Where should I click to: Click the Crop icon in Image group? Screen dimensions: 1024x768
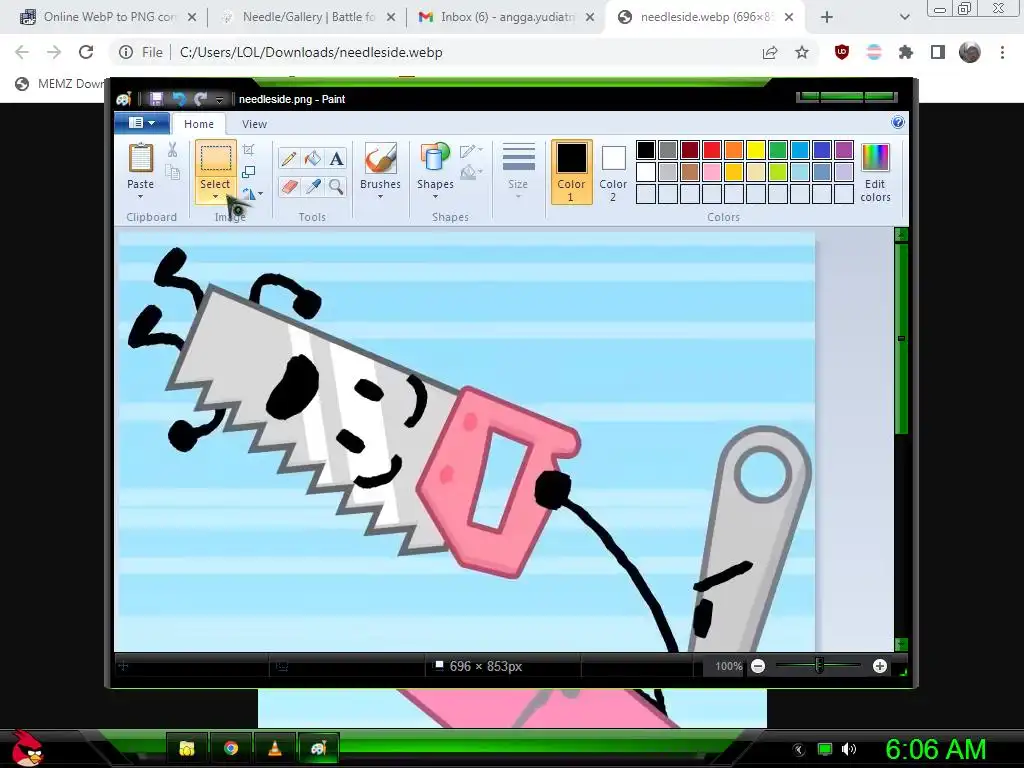click(248, 150)
